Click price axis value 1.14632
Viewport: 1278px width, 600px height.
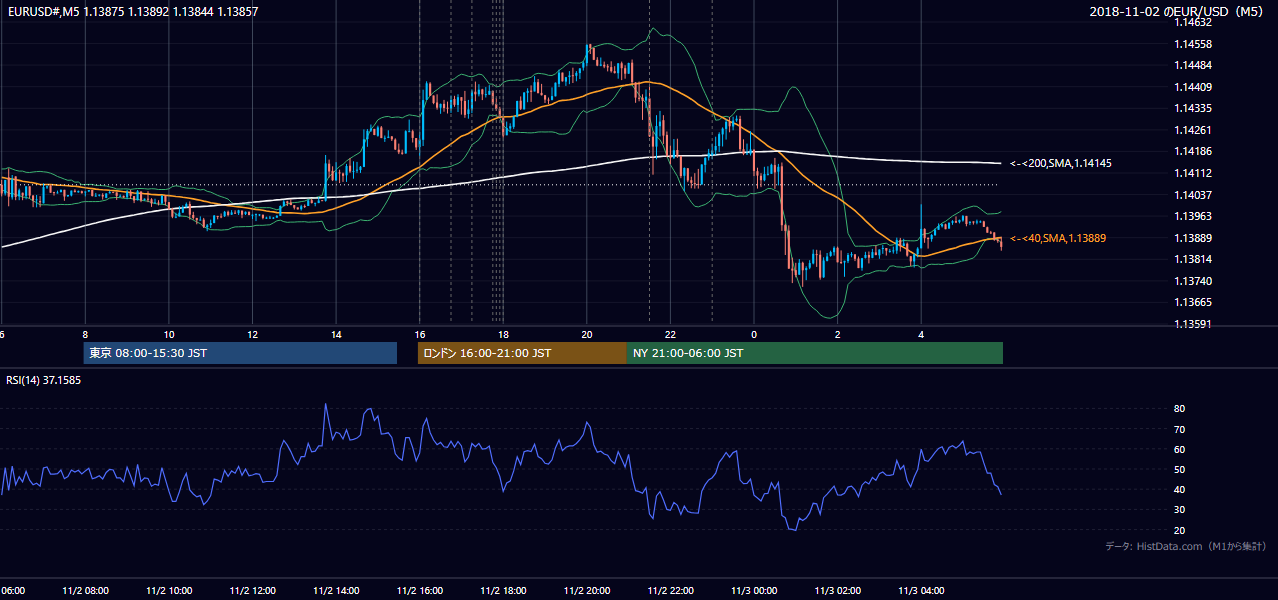[1193, 22]
